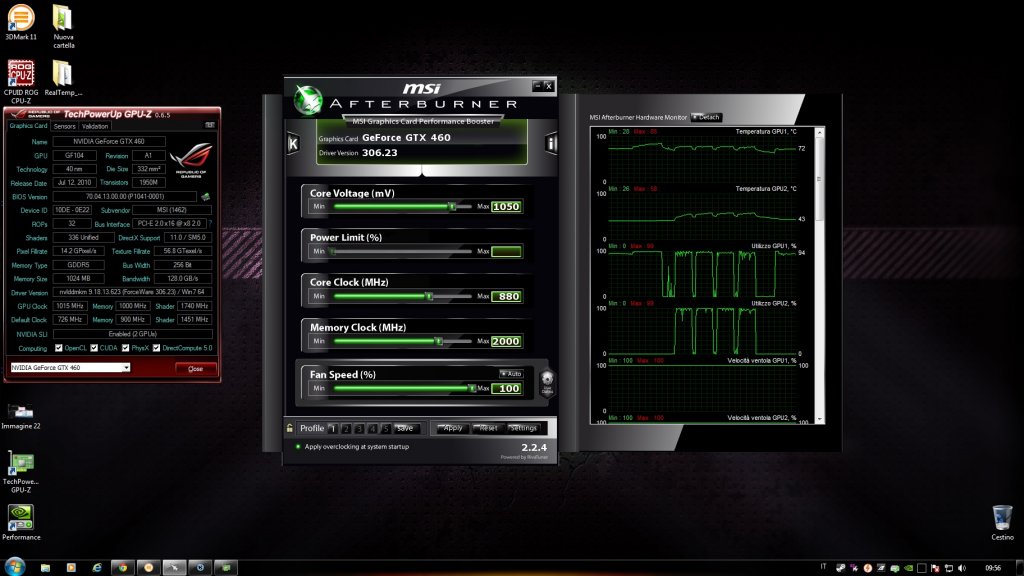Click the NVIDIA tray icon in system tray
This screenshot has width=1024, height=576.
pos(908,568)
